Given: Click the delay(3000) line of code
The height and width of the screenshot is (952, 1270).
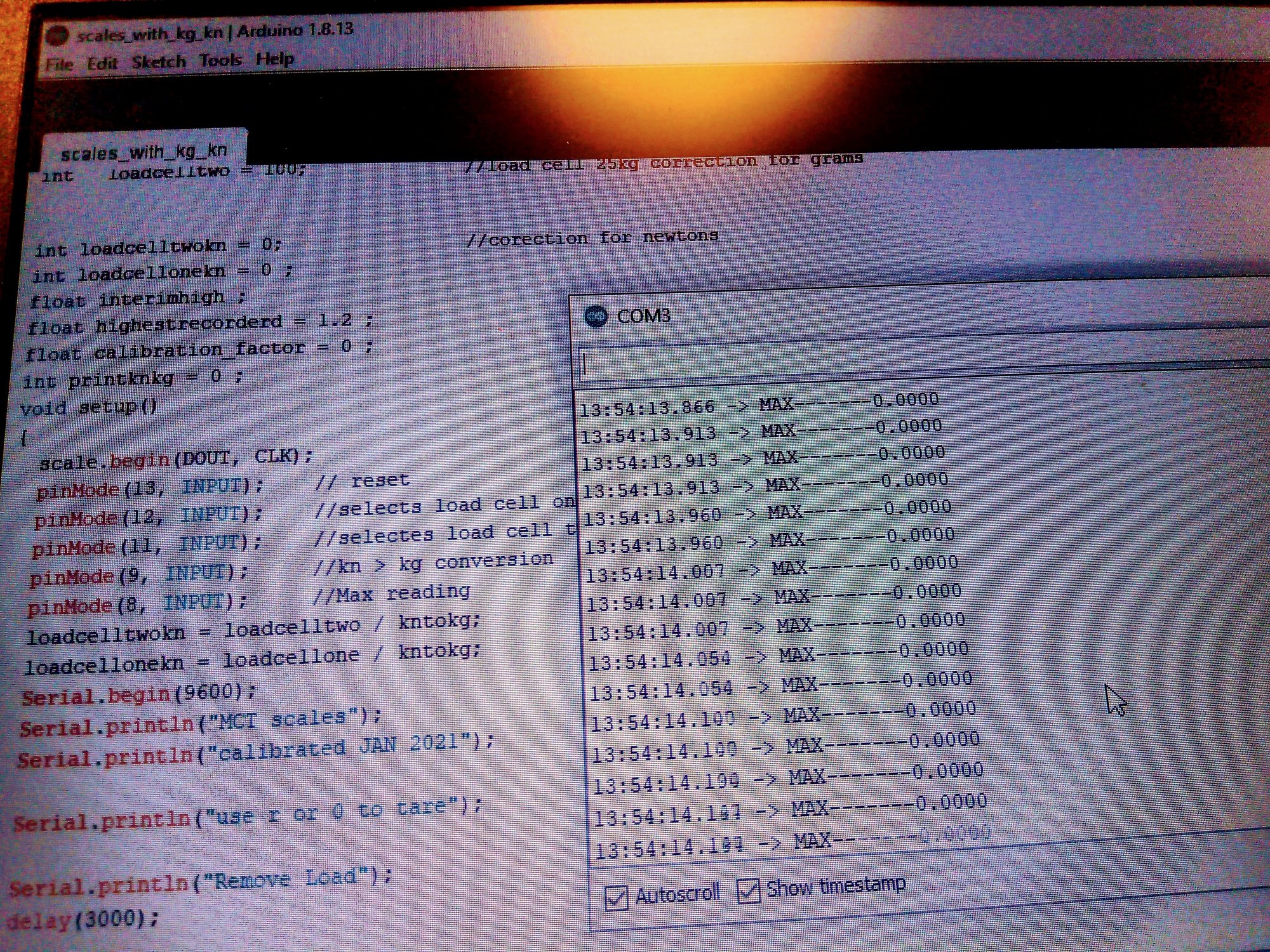Looking at the screenshot, I should [x=83, y=918].
